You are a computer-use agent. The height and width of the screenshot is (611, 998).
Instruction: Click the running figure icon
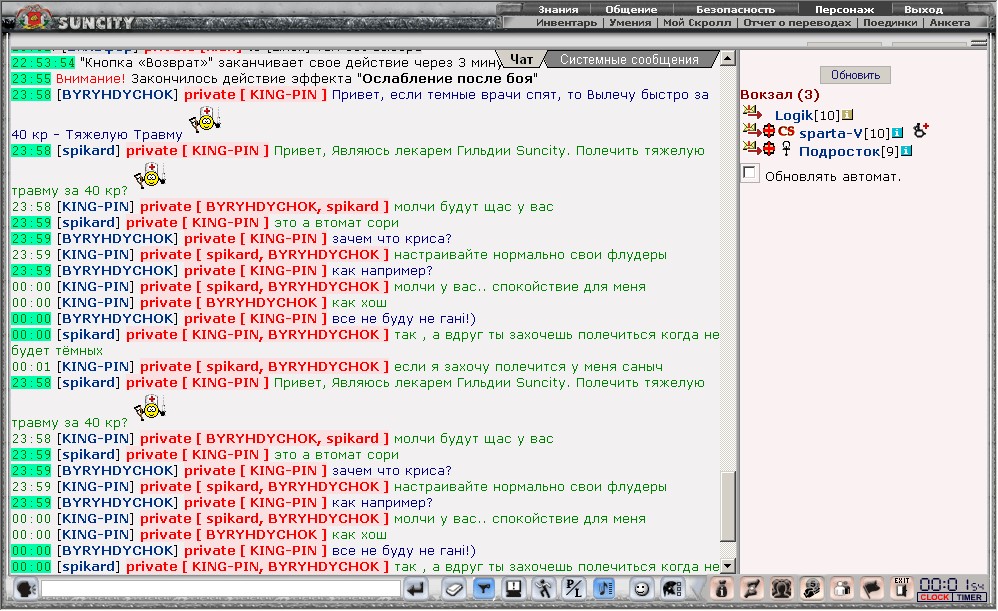[x=544, y=589]
